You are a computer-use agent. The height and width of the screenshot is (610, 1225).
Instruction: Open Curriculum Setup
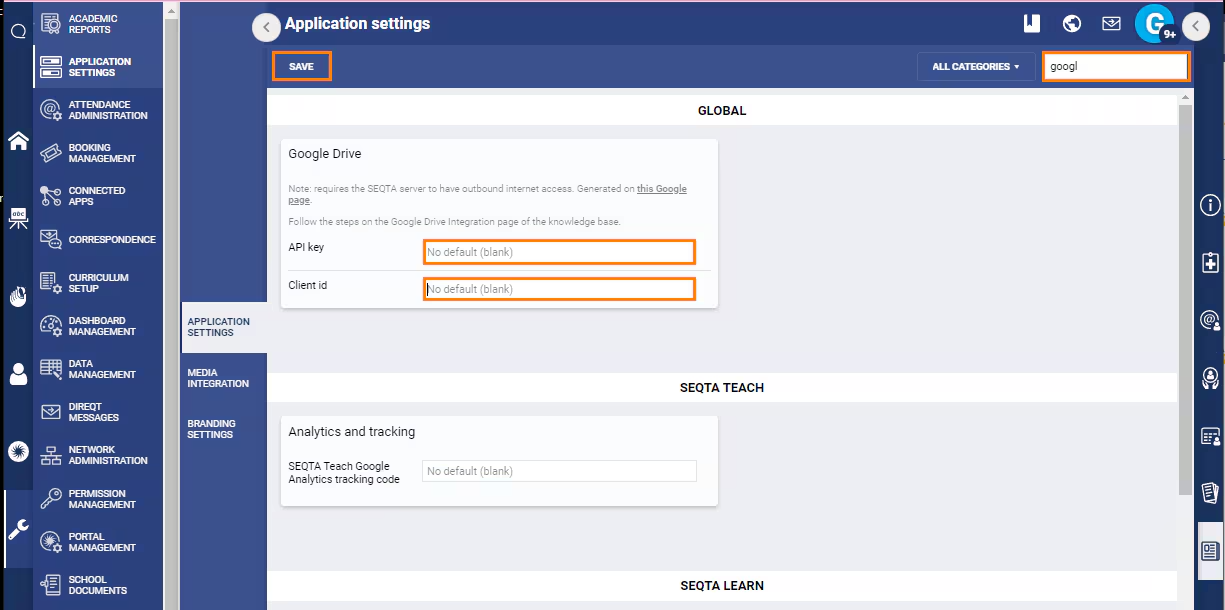tap(98, 283)
